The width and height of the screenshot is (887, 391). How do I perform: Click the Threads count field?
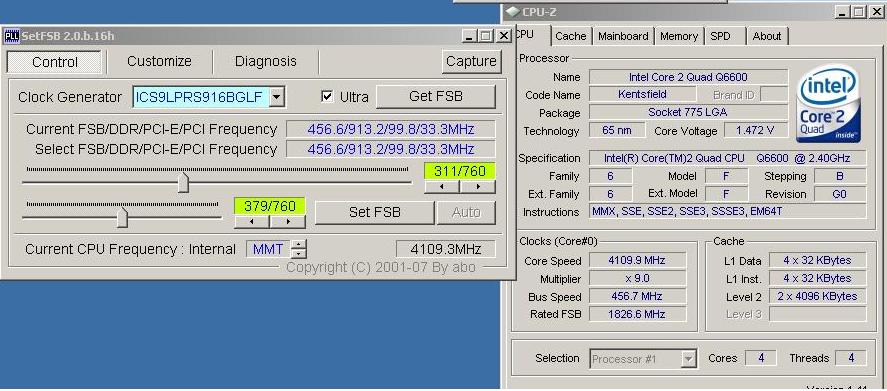point(850,358)
